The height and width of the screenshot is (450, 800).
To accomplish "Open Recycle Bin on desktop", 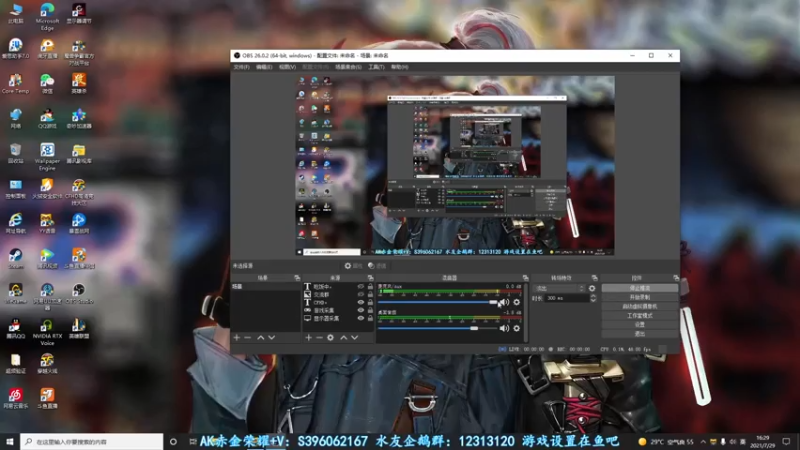I will tap(15, 153).
